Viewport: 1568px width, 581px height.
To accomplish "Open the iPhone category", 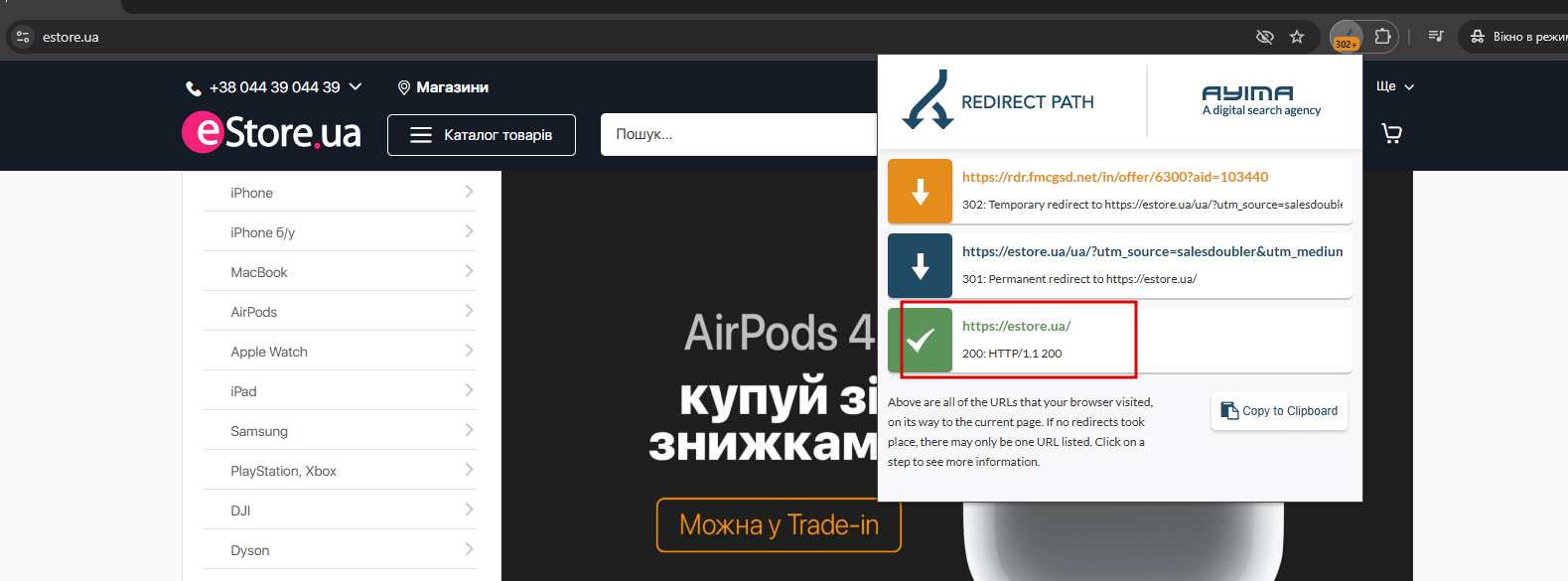I will [x=340, y=192].
